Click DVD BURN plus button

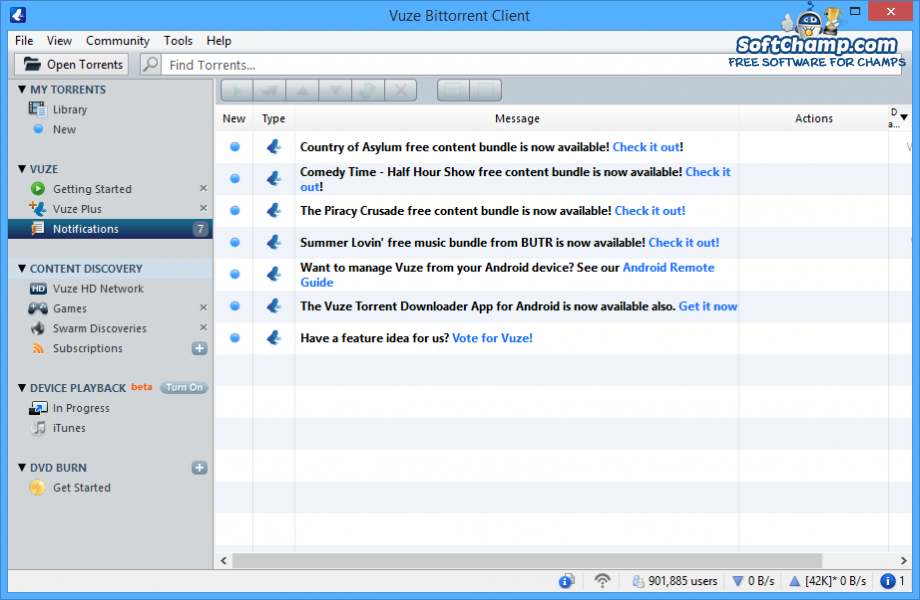click(199, 467)
